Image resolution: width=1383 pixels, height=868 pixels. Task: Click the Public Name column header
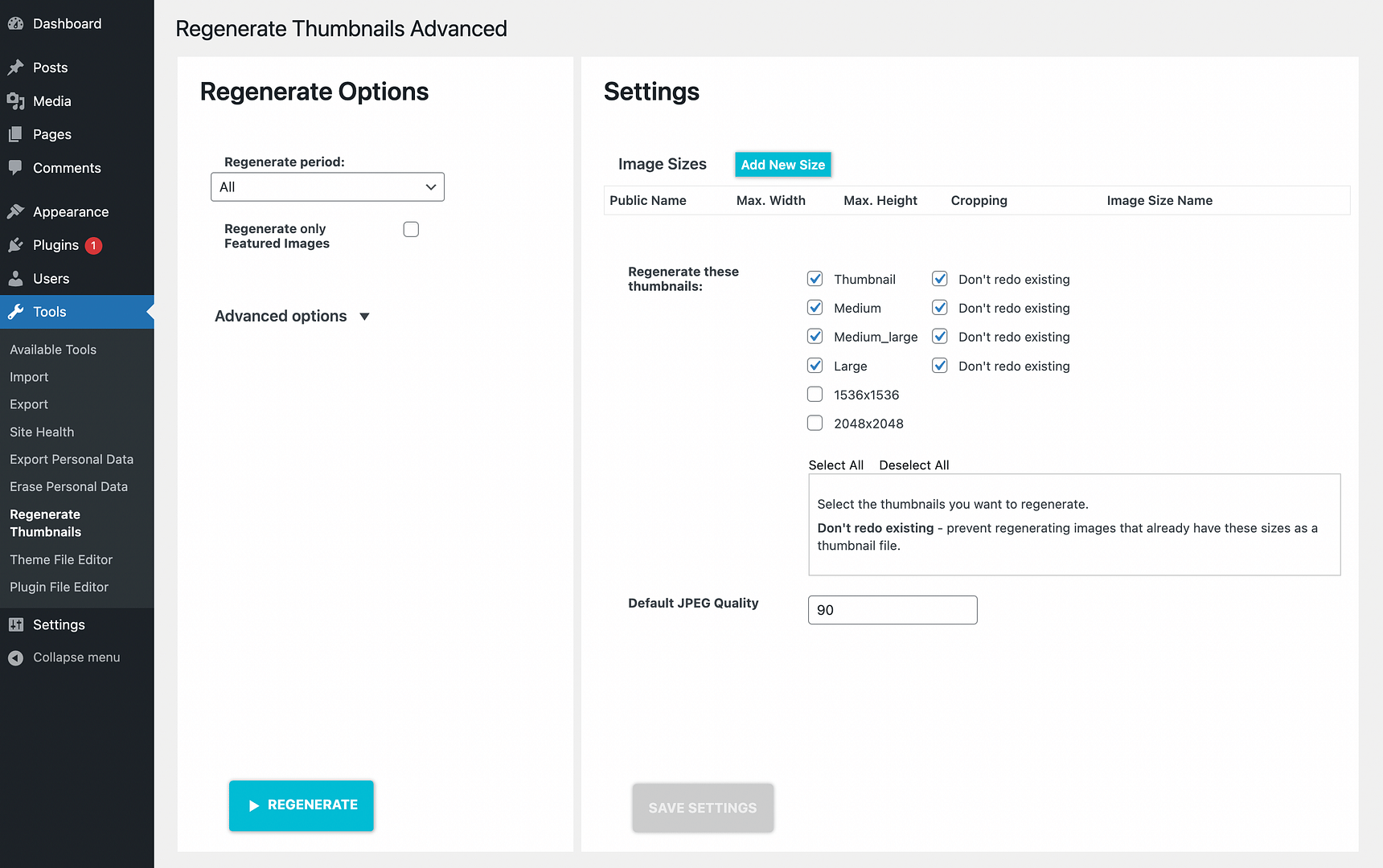tap(648, 201)
